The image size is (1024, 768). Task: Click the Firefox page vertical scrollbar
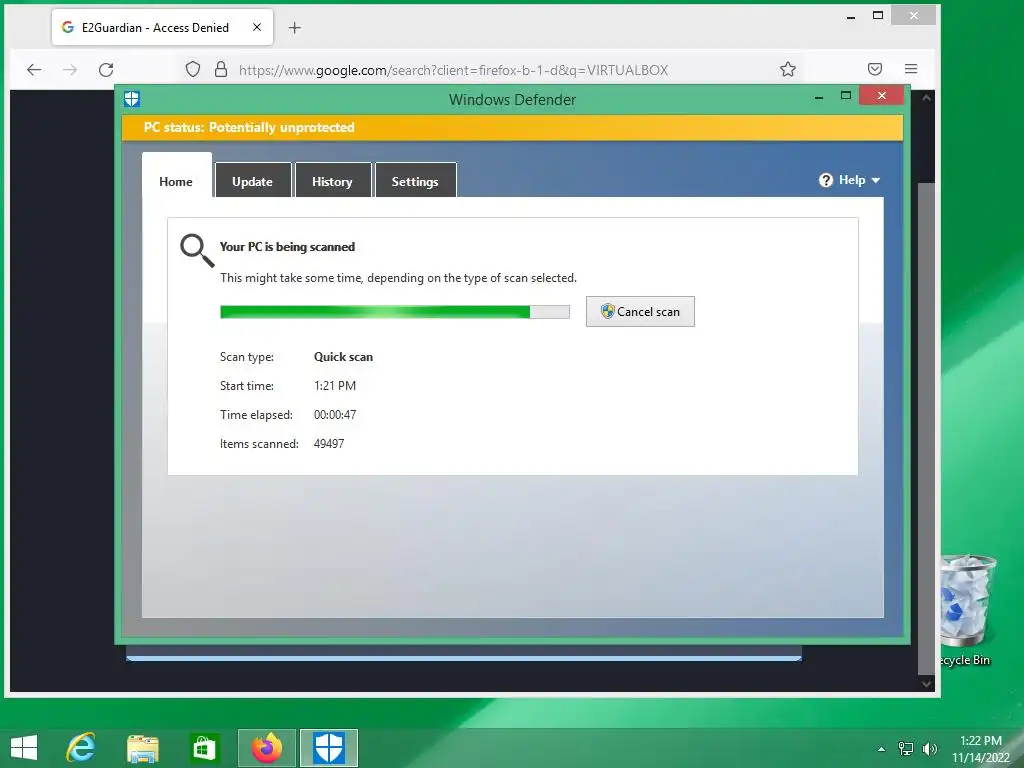[x=926, y=428]
